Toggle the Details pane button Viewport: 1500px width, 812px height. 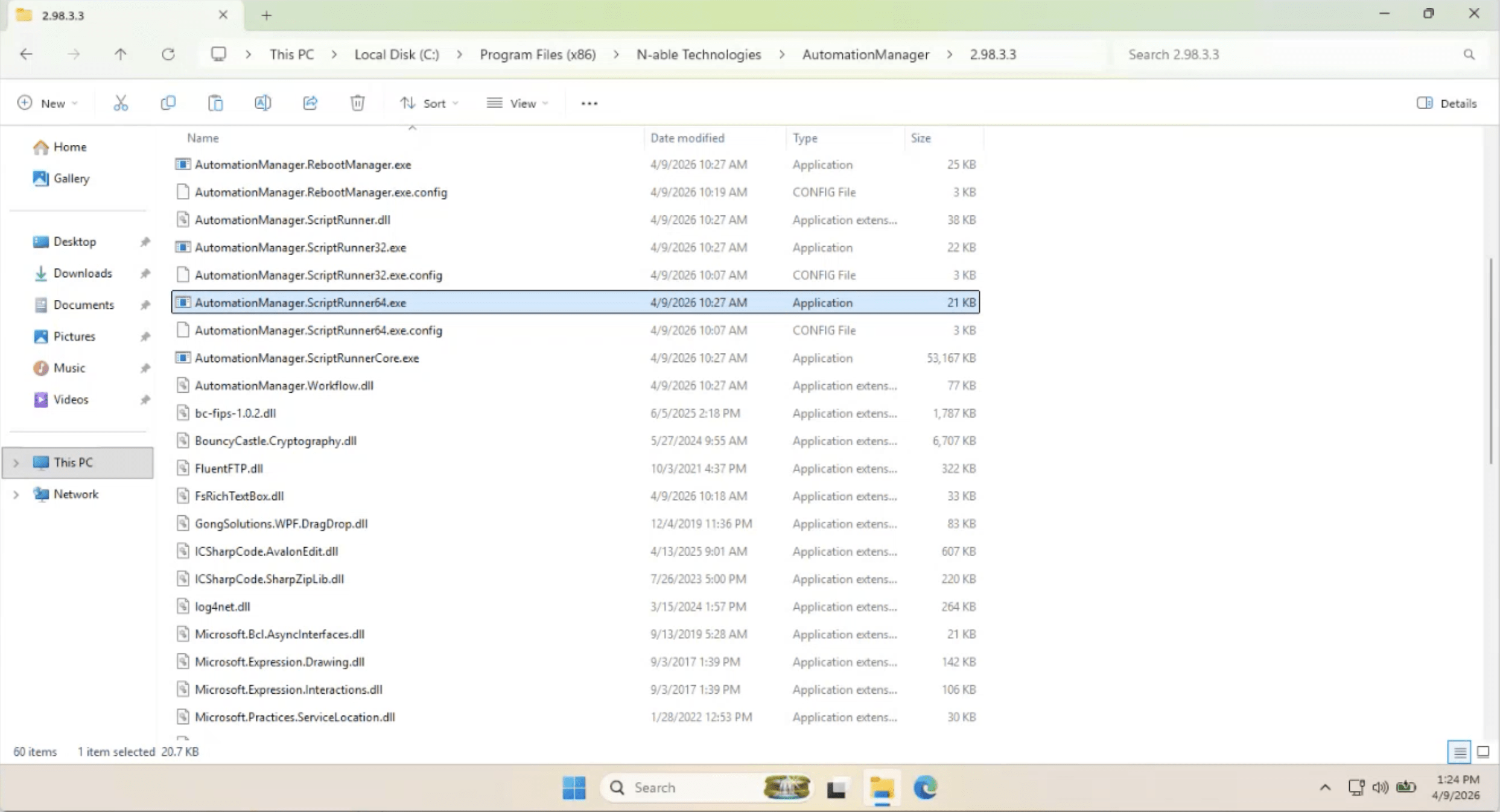point(1447,103)
